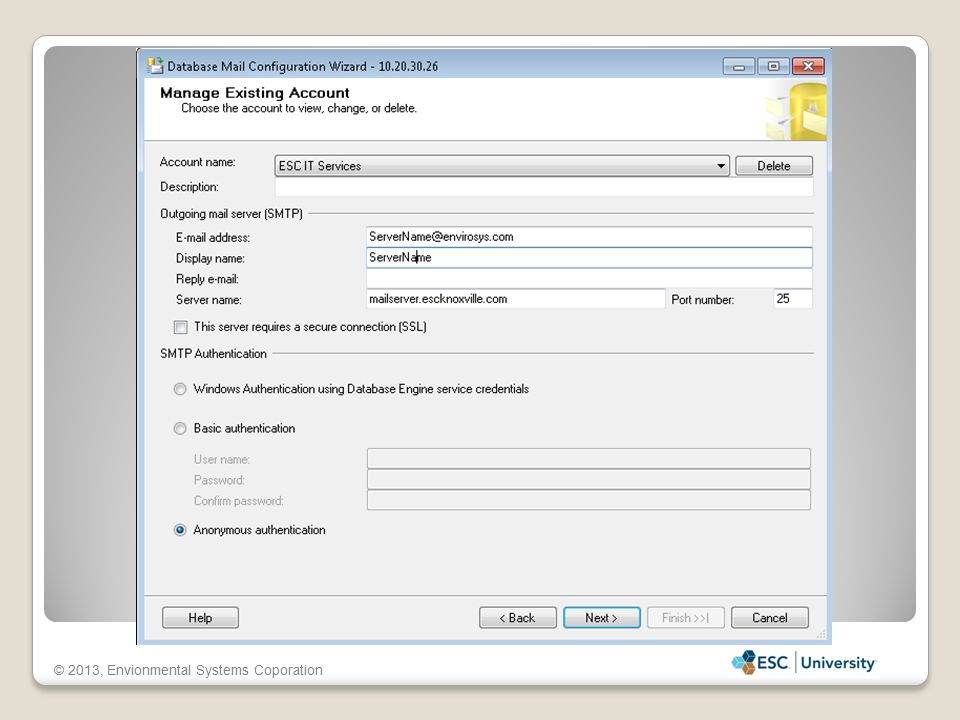The height and width of the screenshot is (720, 960).
Task: Click the Help button
Action: pyautogui.click(x=200, y=618)
